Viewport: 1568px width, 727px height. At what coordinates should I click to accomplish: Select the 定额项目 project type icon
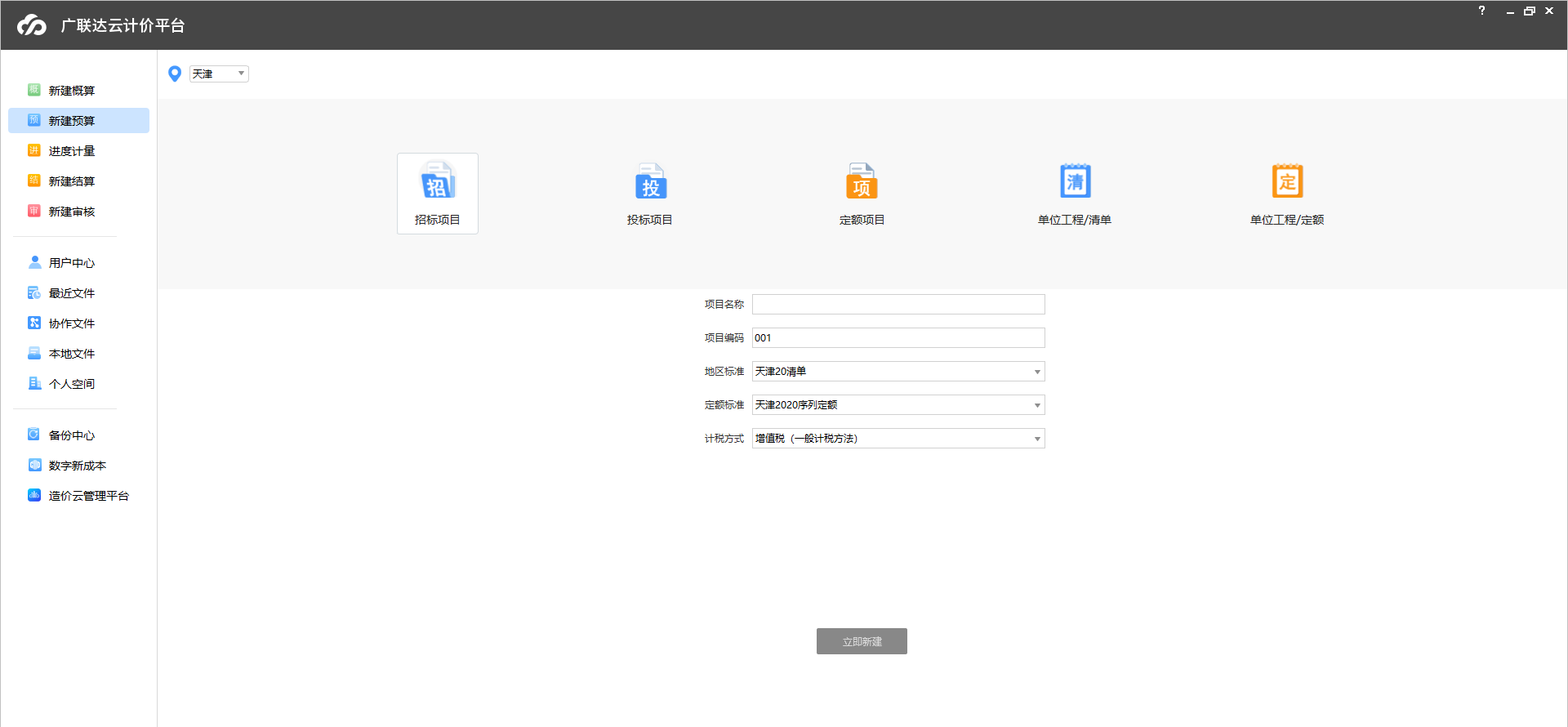862,181
